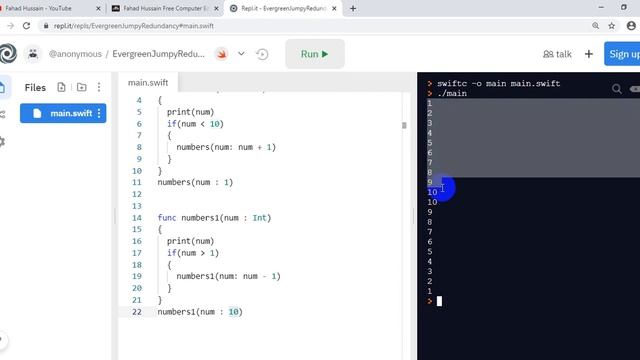Screen dimensions: 640x360
Task: Close the Repl.it browser tab
Action: pos(334,8)
